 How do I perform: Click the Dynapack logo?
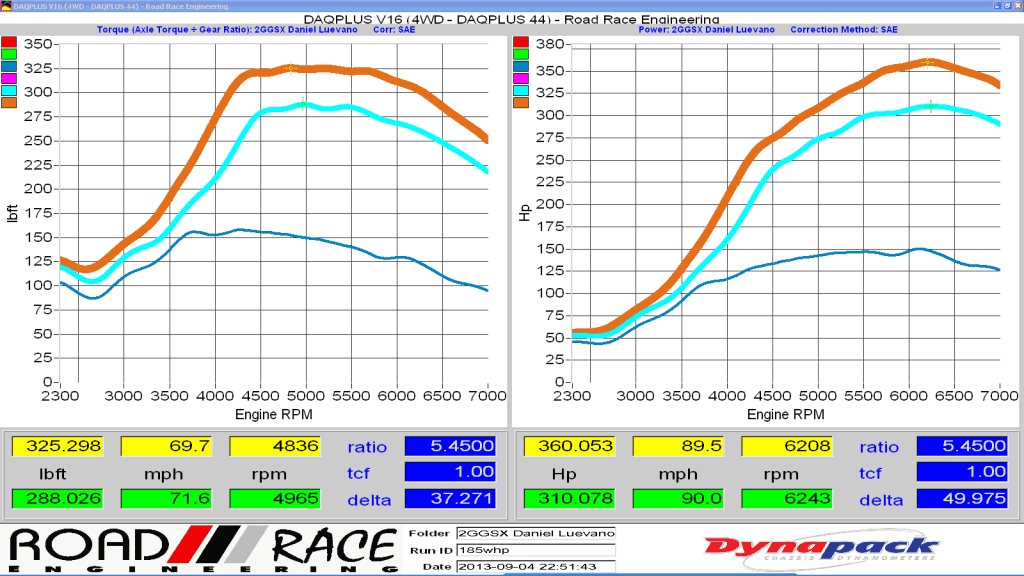tap(822, 549)
